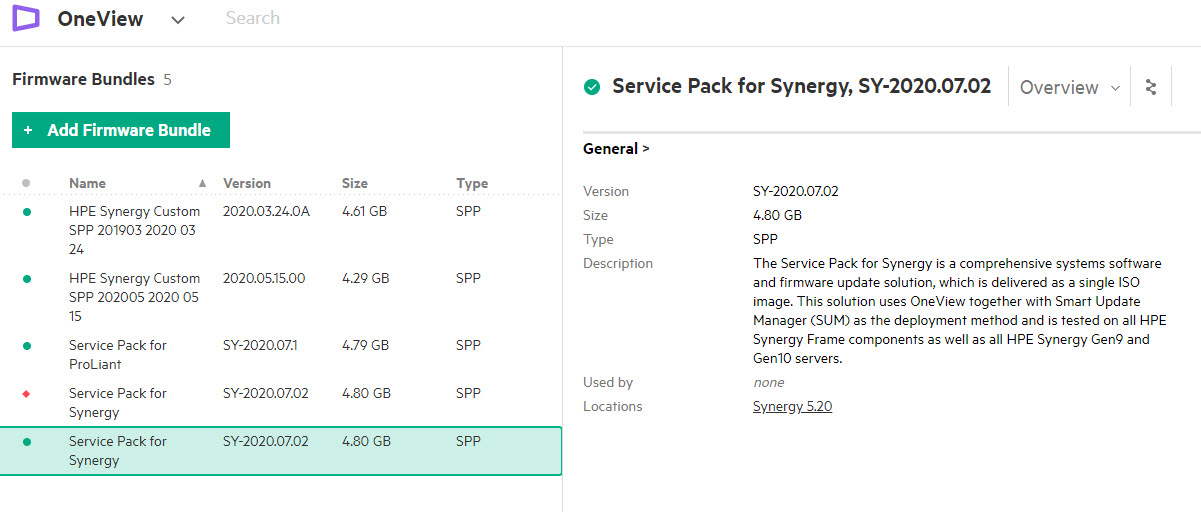Image resolution: width=1201 pixels, height=512 pixels.
Task: Click the activity map icon beside Overview
Action: tap(1151, 87)
